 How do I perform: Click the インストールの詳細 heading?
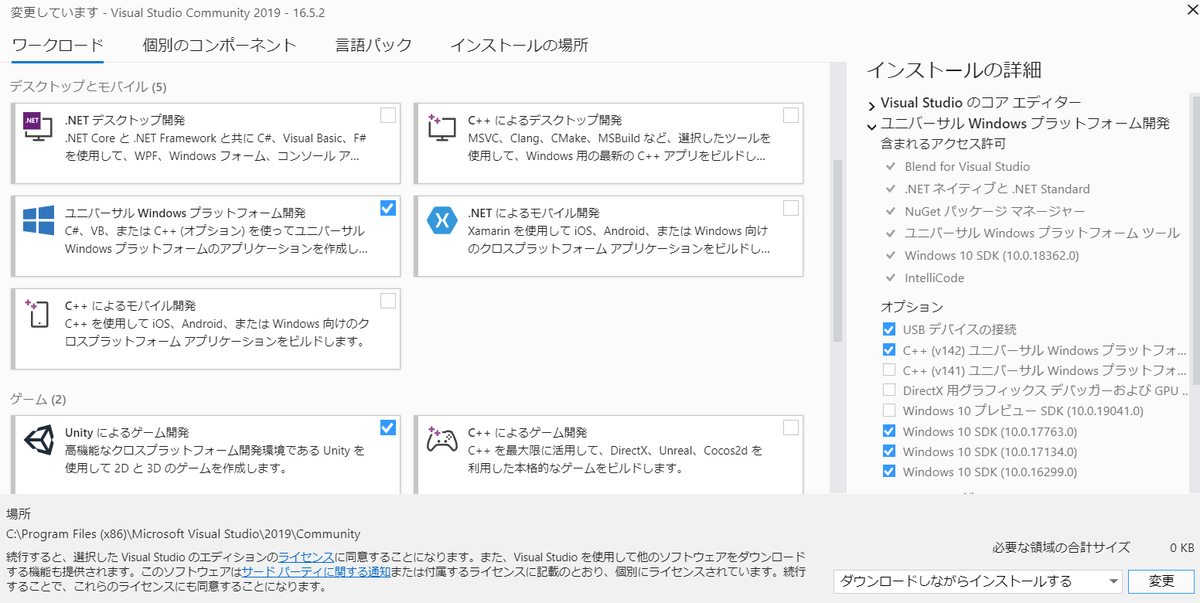point(954,70)
